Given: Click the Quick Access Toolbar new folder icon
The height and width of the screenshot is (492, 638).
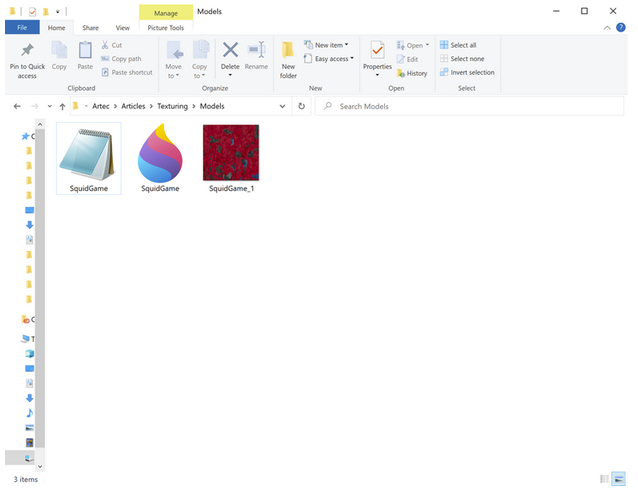Looking at the screenshot, I should click(x=46, y=12).
